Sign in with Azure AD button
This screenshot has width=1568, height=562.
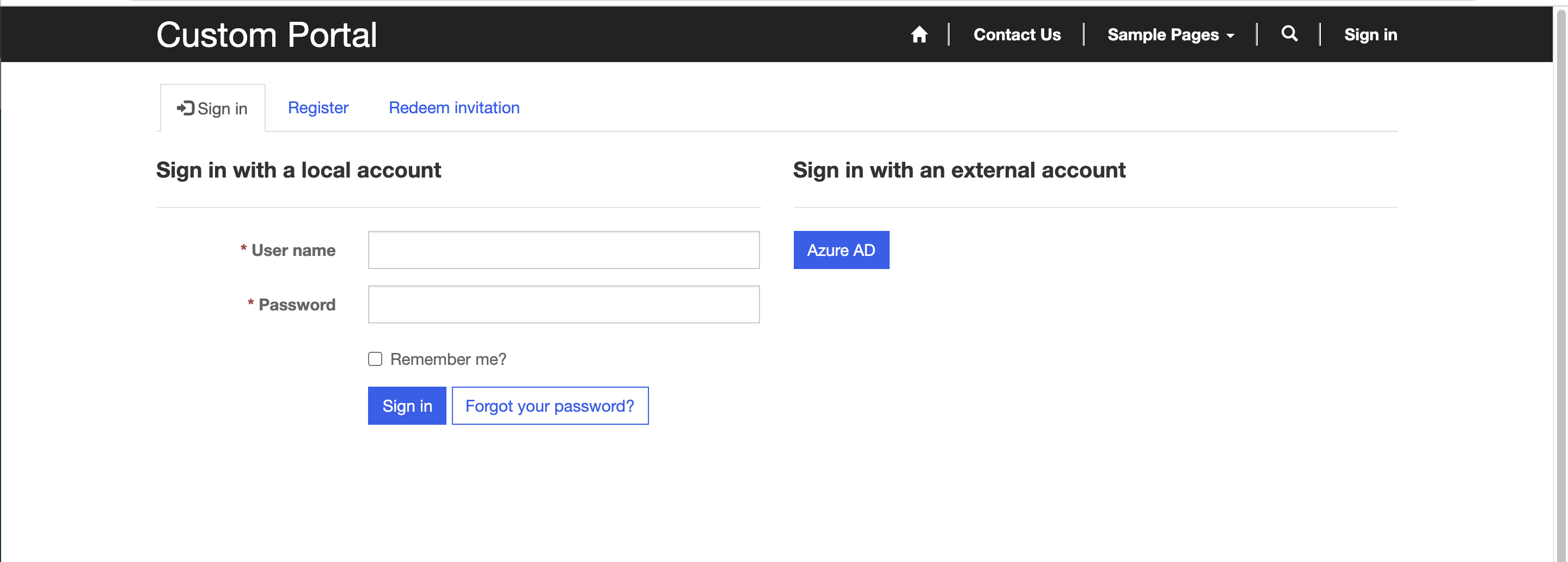point(841,249)
